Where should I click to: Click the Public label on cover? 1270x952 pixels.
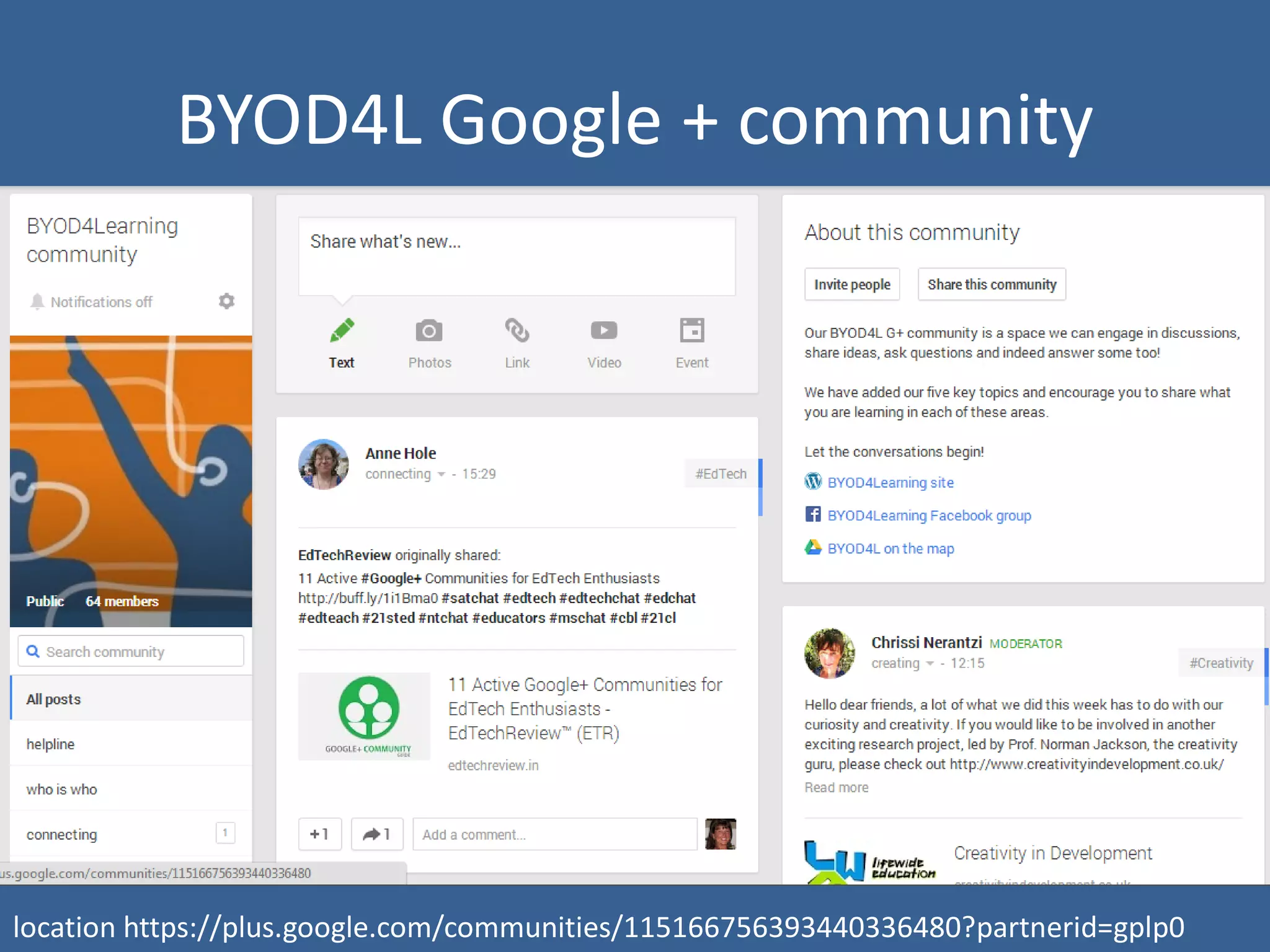[x=45, y=601]
